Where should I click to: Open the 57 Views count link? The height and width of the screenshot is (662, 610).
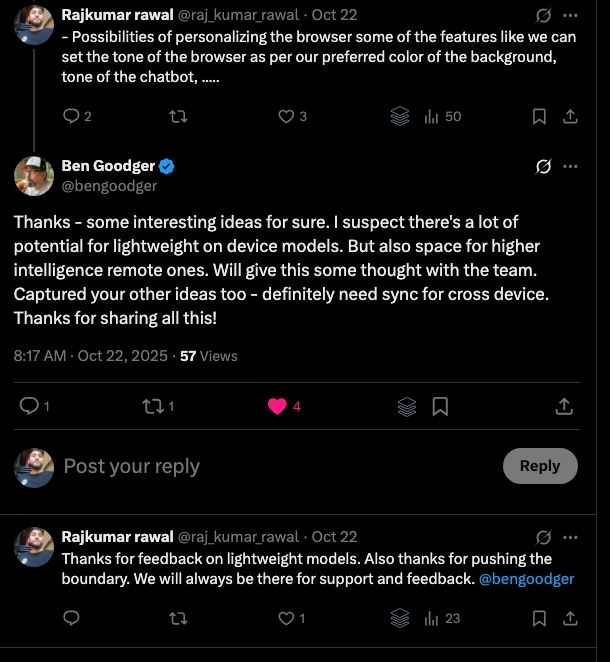[x=208, y=355]
